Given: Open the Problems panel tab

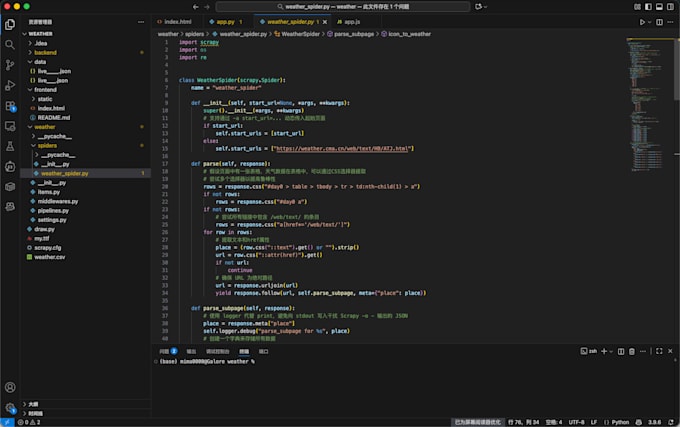Looking at the screenshot, I should click(x=168, y=352).
